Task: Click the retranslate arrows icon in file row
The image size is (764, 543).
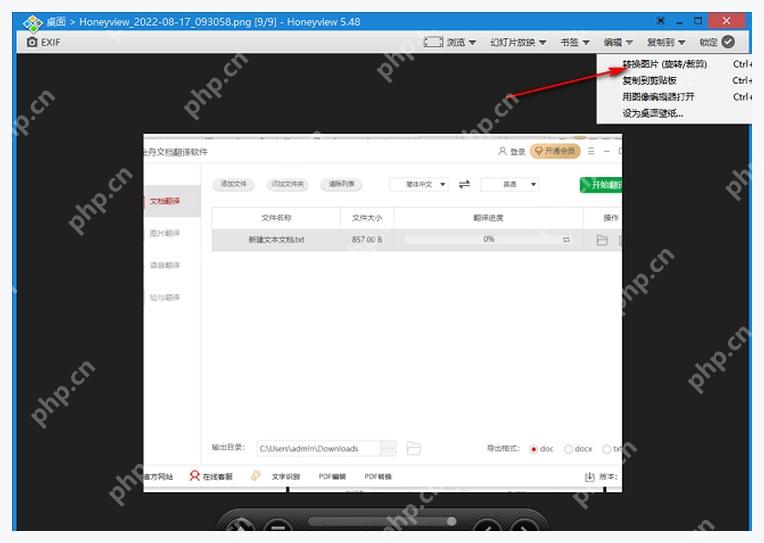Action: point(566,240)
